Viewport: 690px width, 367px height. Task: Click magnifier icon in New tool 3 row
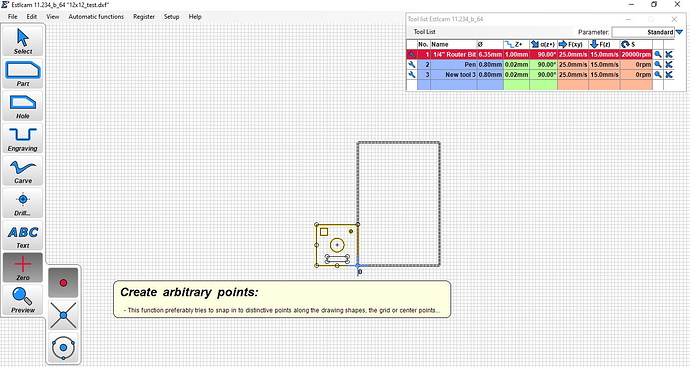658,75
